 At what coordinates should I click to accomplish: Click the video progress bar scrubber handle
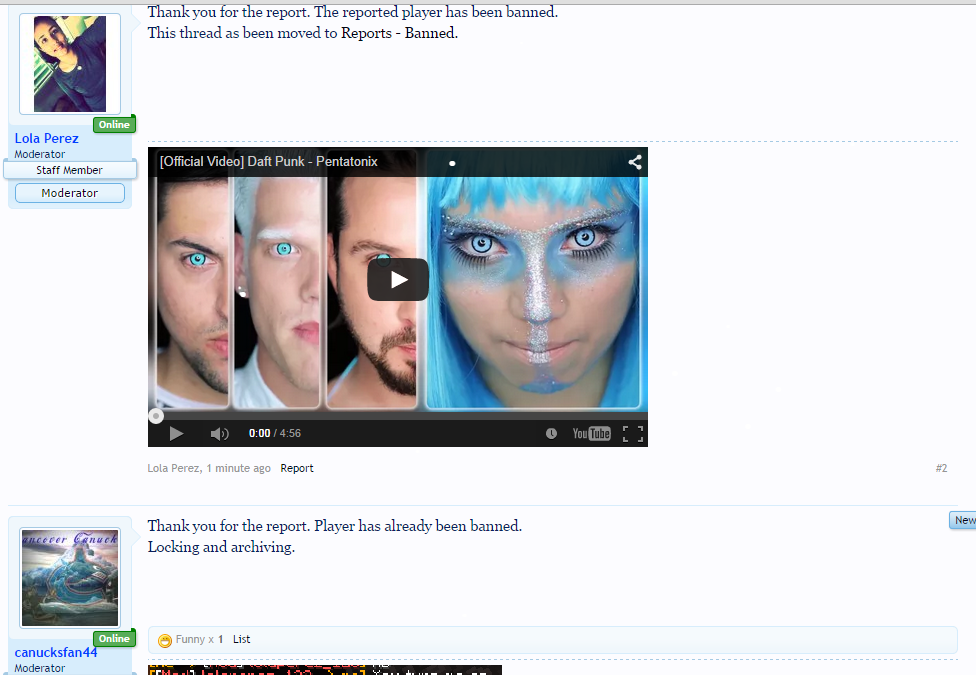tap(156, 416)
